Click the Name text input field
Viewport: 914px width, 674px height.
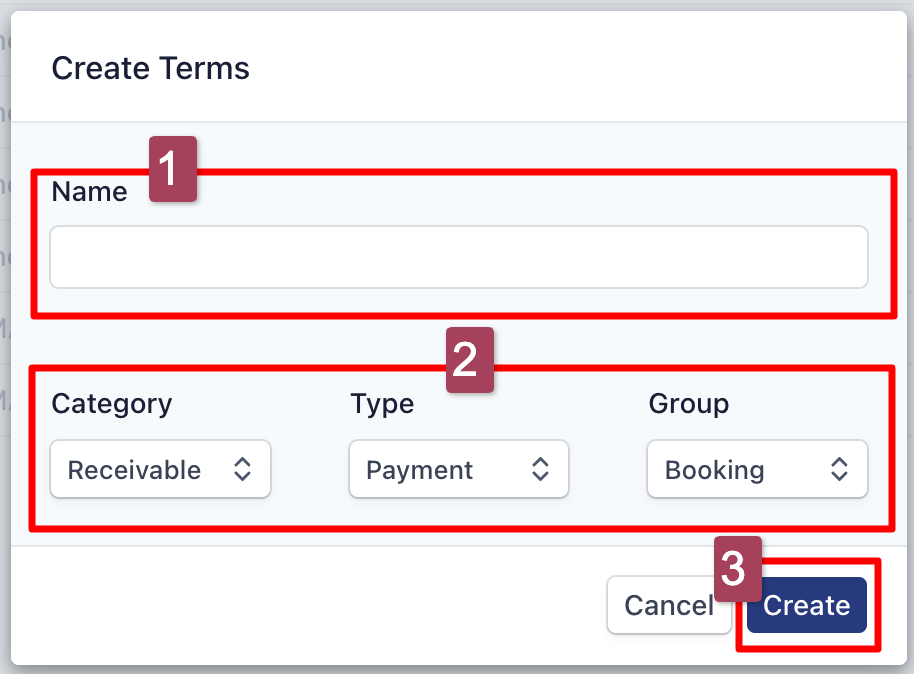coord(458,257)
